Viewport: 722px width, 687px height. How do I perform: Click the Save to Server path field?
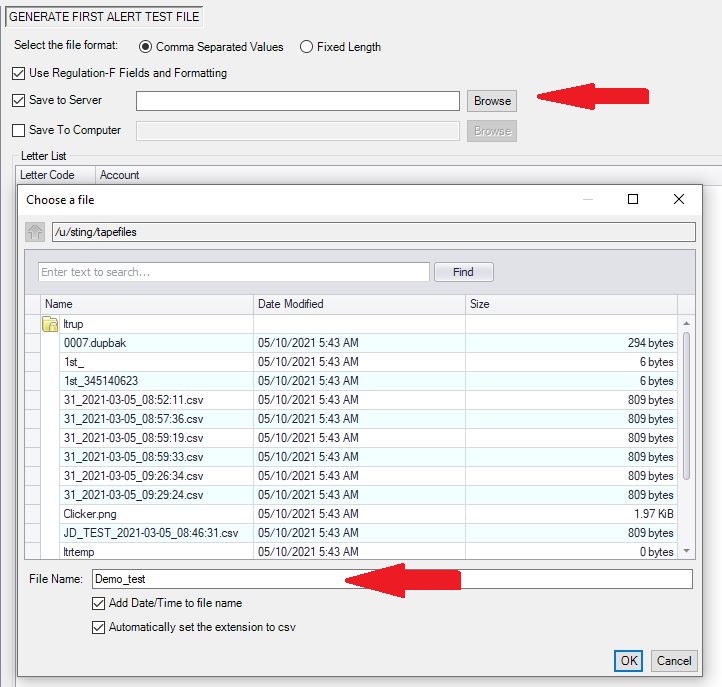297,101
